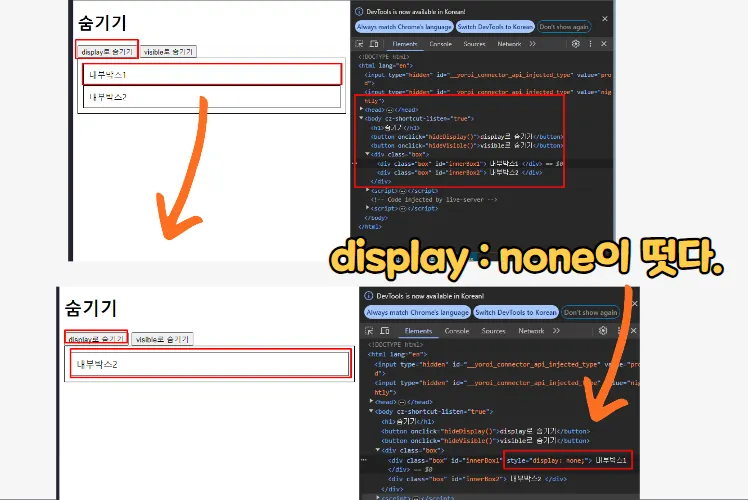Select 'Code injected by live-server' comment row
Screen dimensions: 748x500
pos(434,199)
